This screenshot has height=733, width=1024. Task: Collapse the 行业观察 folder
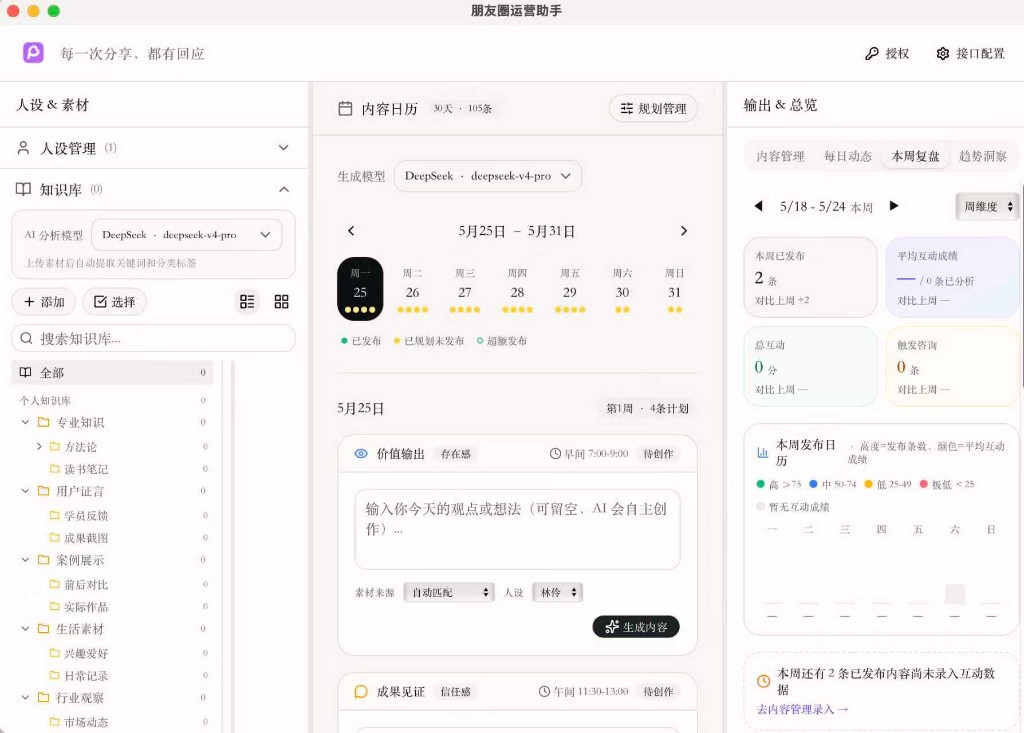pos(25,698)
